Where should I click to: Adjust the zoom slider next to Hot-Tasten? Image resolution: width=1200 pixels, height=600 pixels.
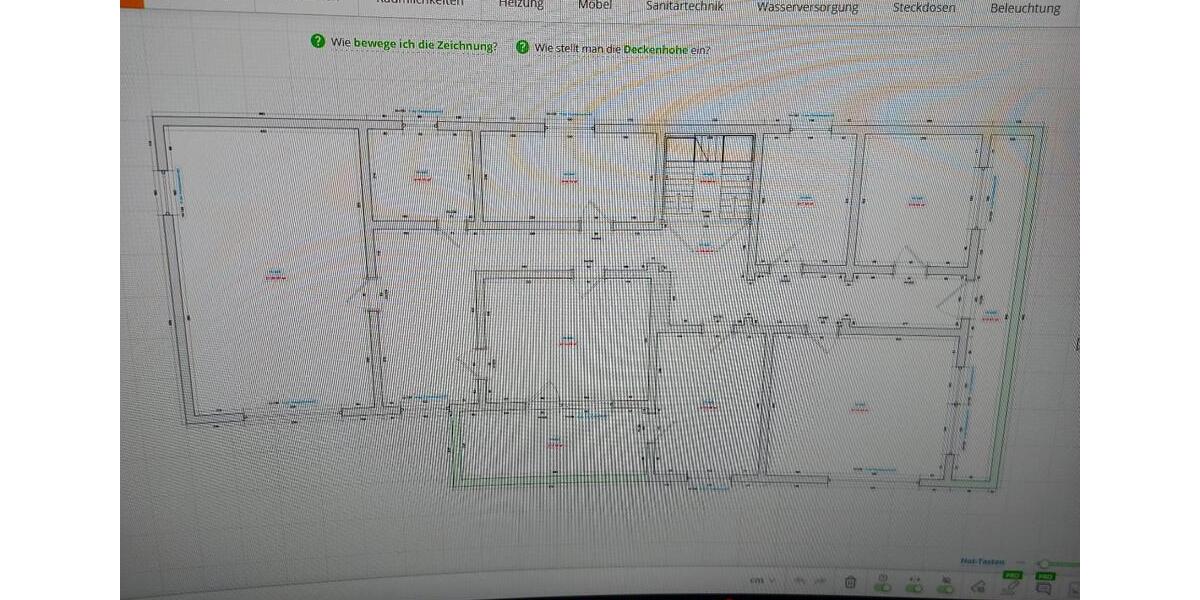click(x=1044, y=563)
